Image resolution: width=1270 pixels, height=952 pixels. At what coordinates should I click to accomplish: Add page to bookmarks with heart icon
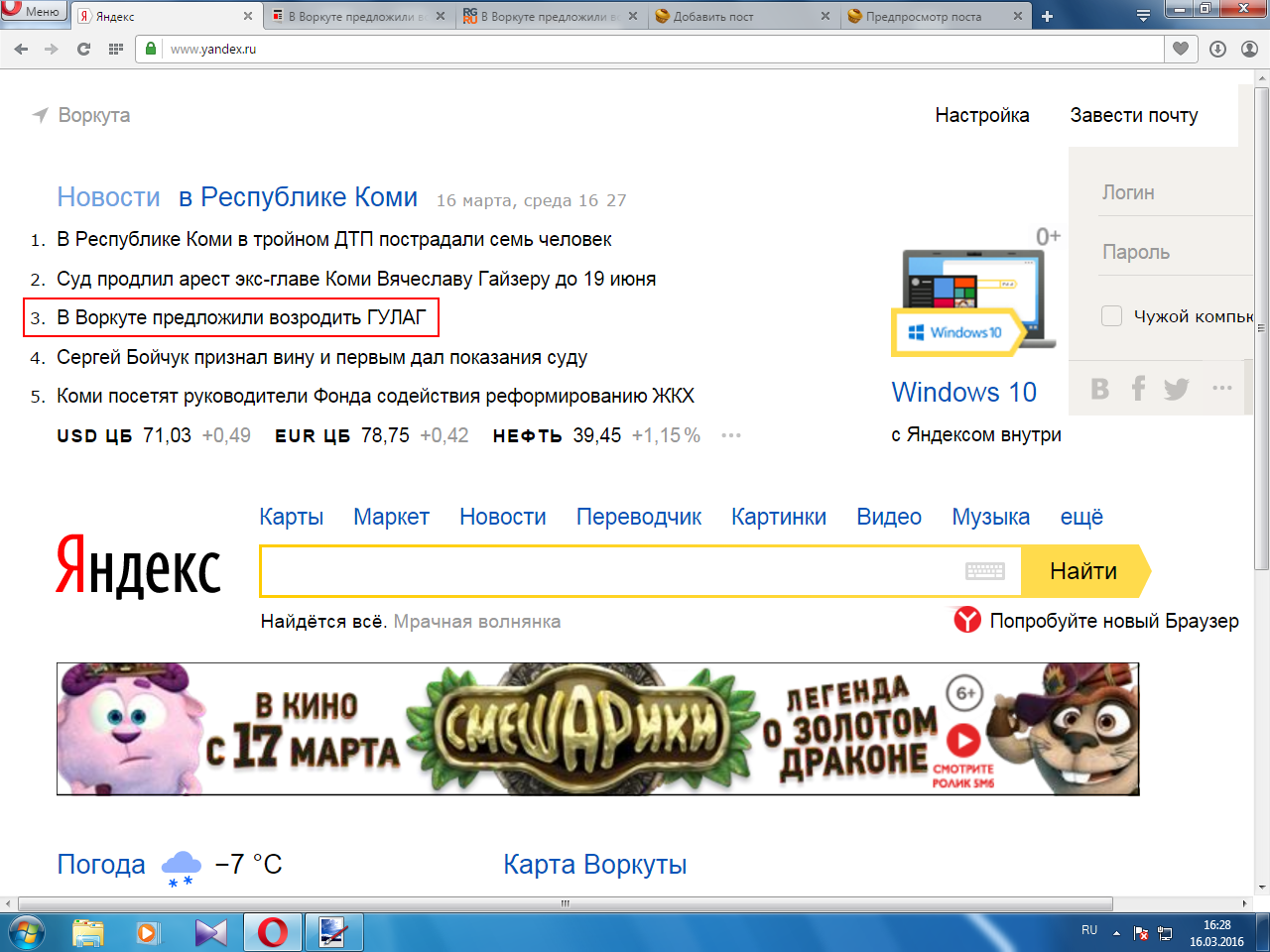1181,49
